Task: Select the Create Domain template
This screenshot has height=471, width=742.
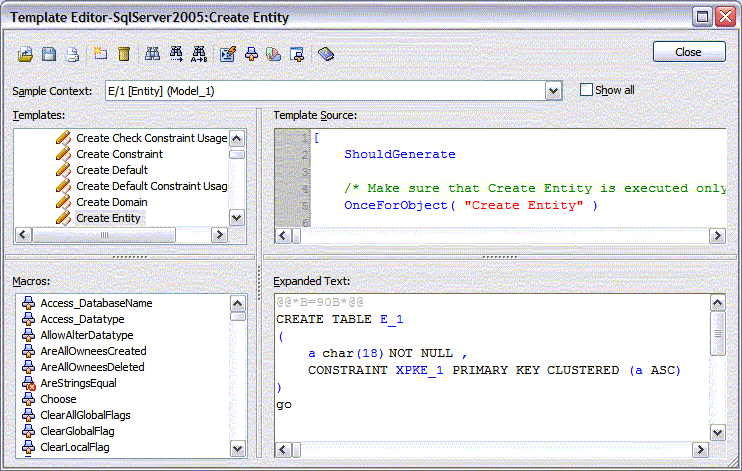Action: 111,202
